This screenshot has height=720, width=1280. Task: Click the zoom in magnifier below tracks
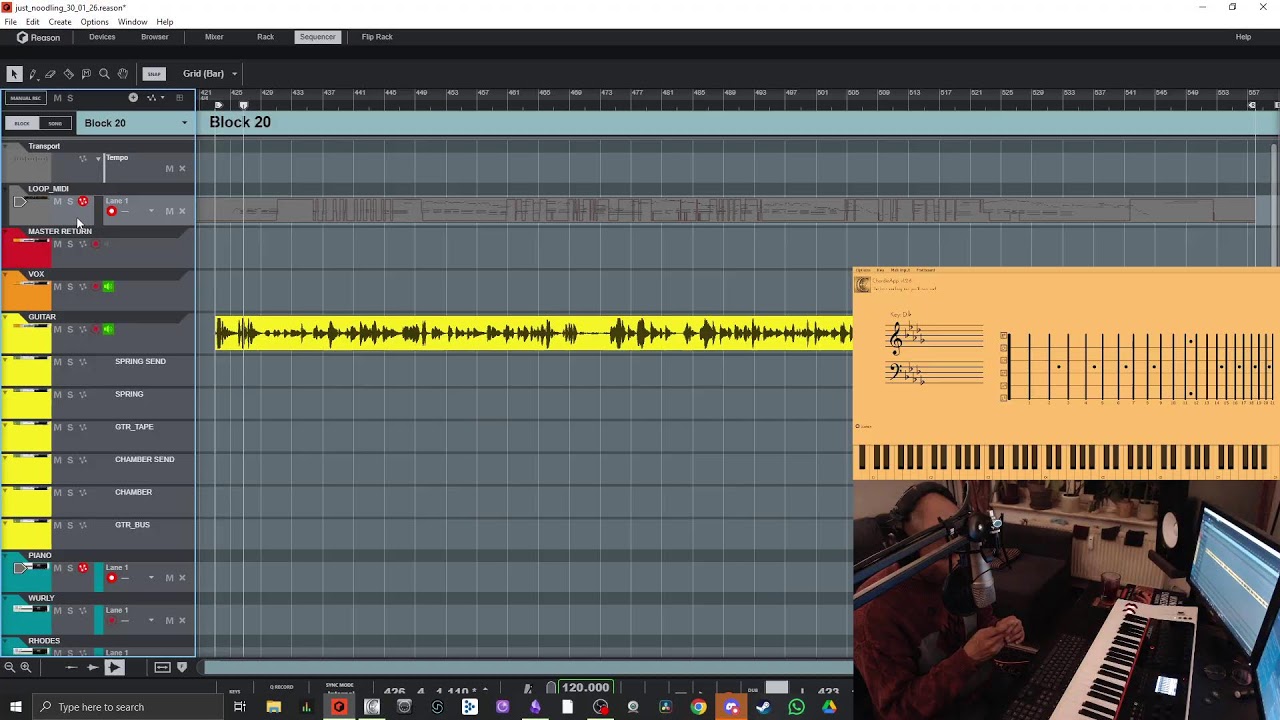point(26,667)
